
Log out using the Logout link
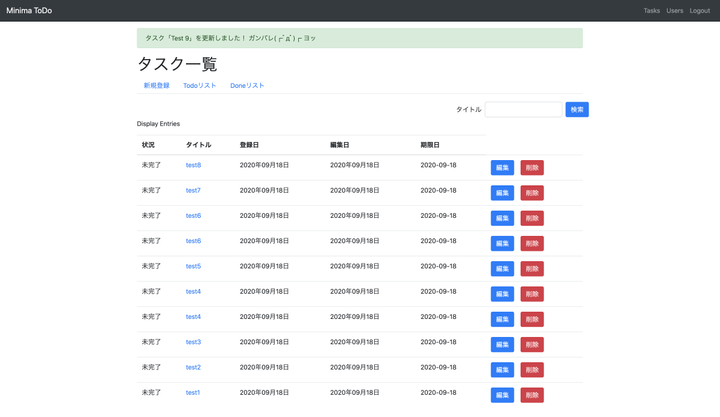700,11
